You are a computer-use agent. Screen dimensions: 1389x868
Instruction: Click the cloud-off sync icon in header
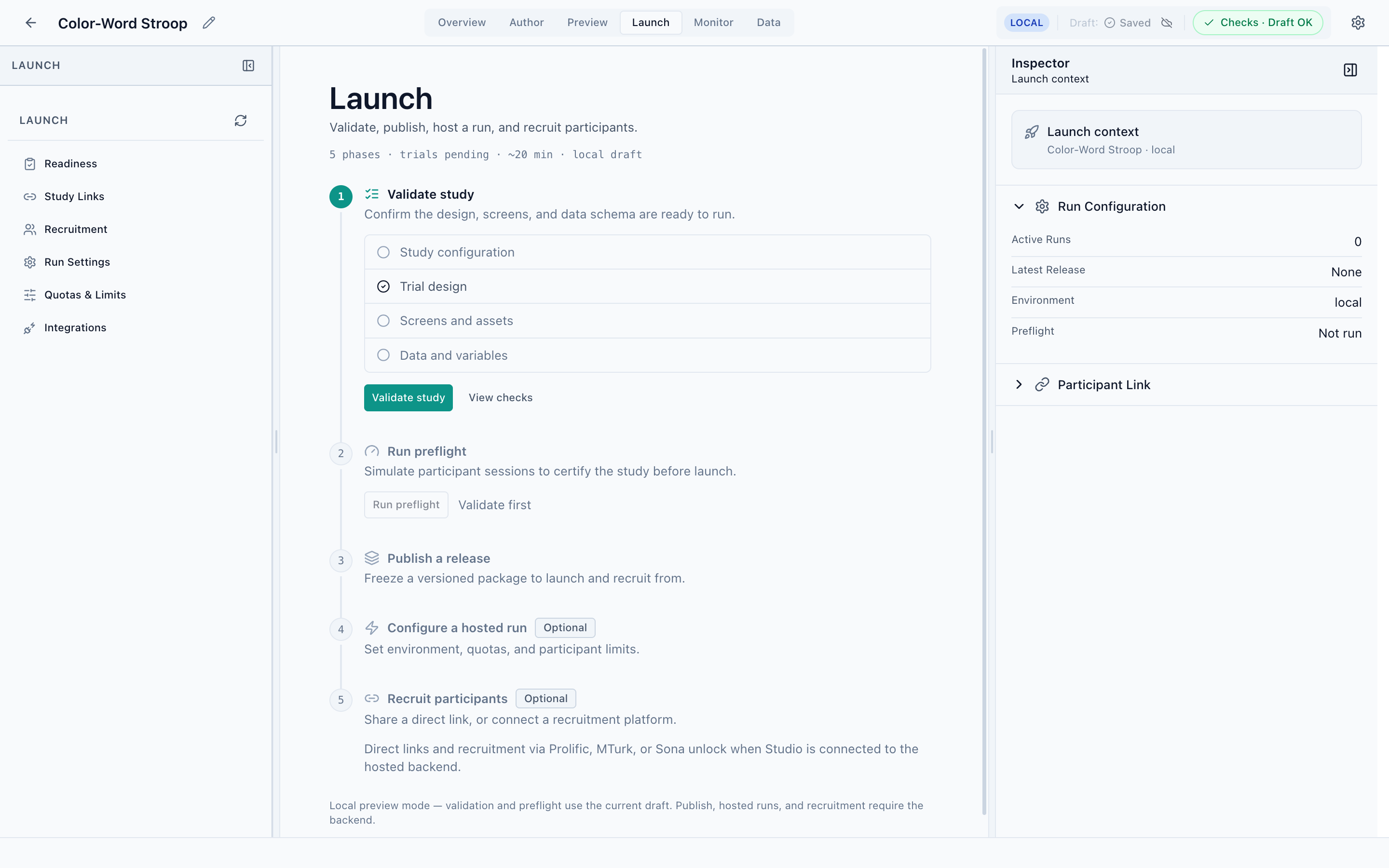1166,22
